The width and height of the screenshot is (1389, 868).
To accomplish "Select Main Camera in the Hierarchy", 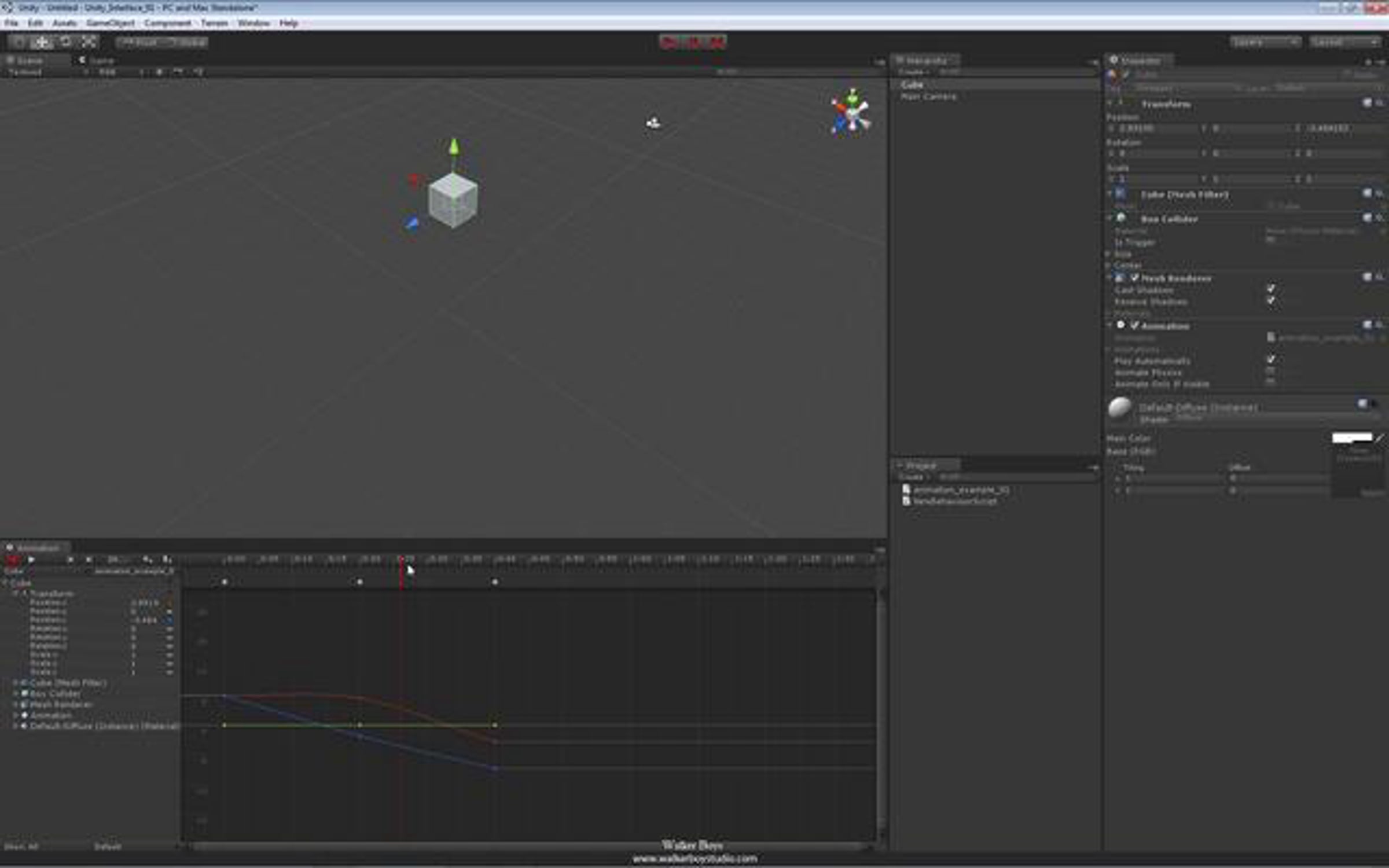I will 929,97.
